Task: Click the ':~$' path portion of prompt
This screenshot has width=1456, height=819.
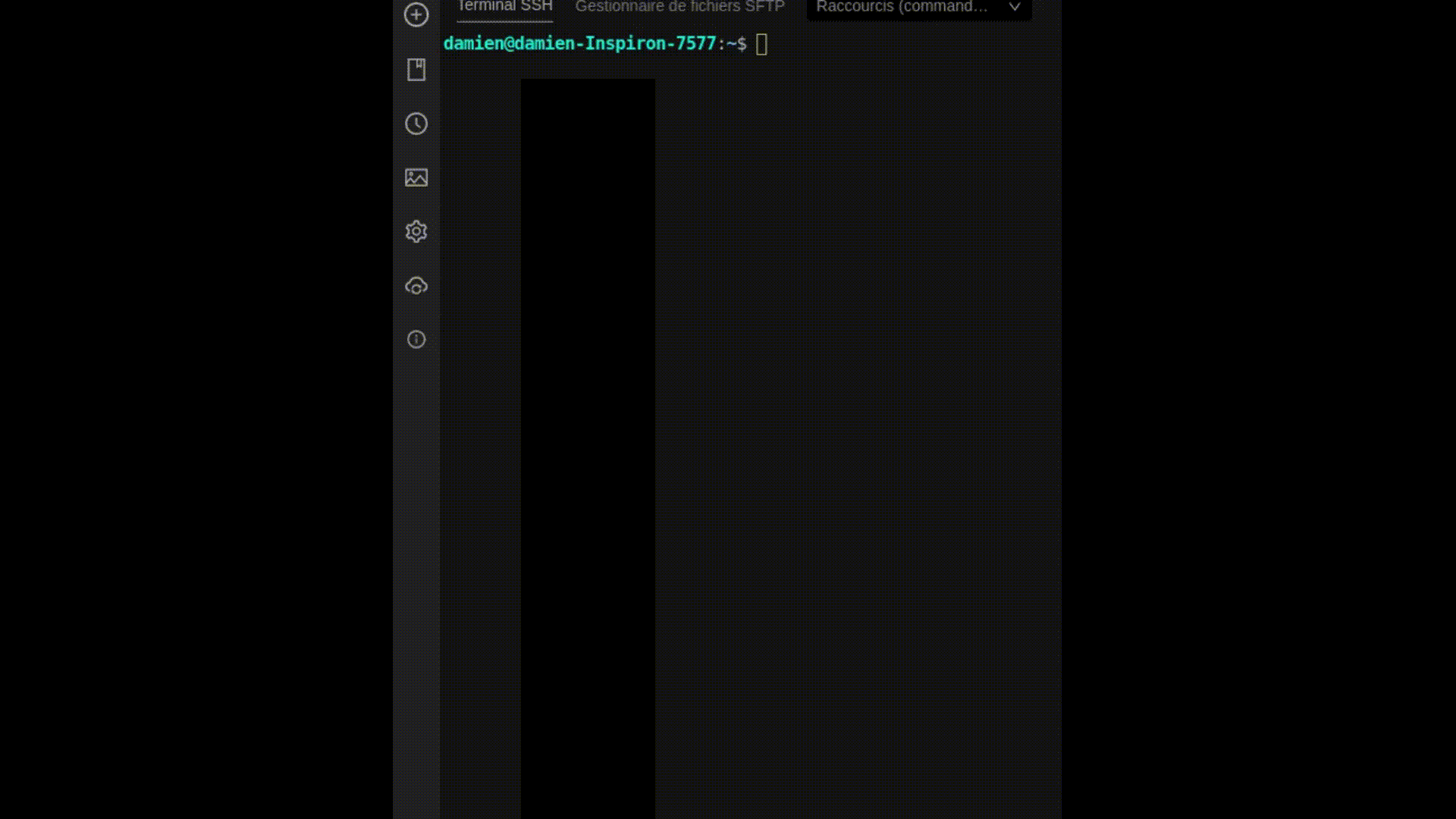Action: 732,44
